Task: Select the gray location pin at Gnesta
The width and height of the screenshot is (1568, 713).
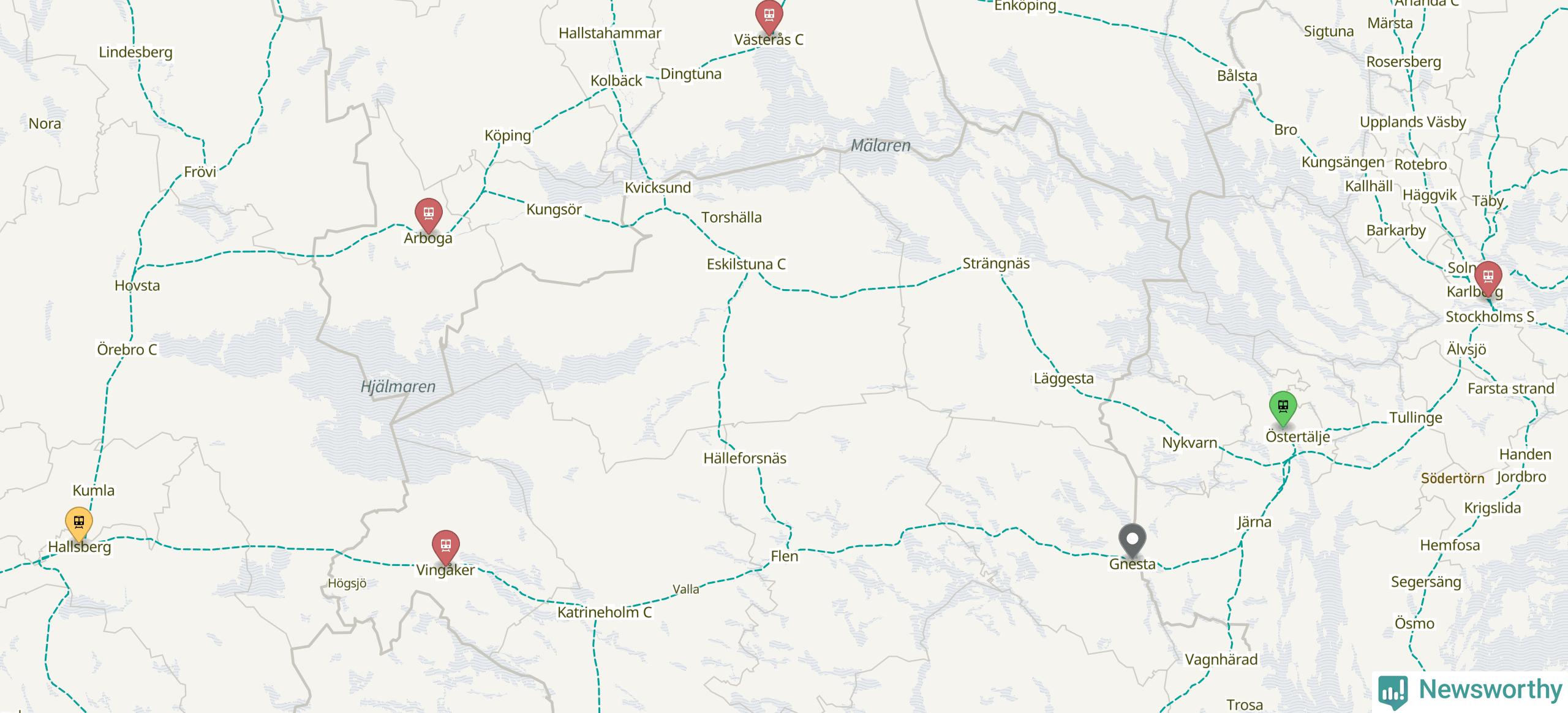Action: (x=1133, y=541)
